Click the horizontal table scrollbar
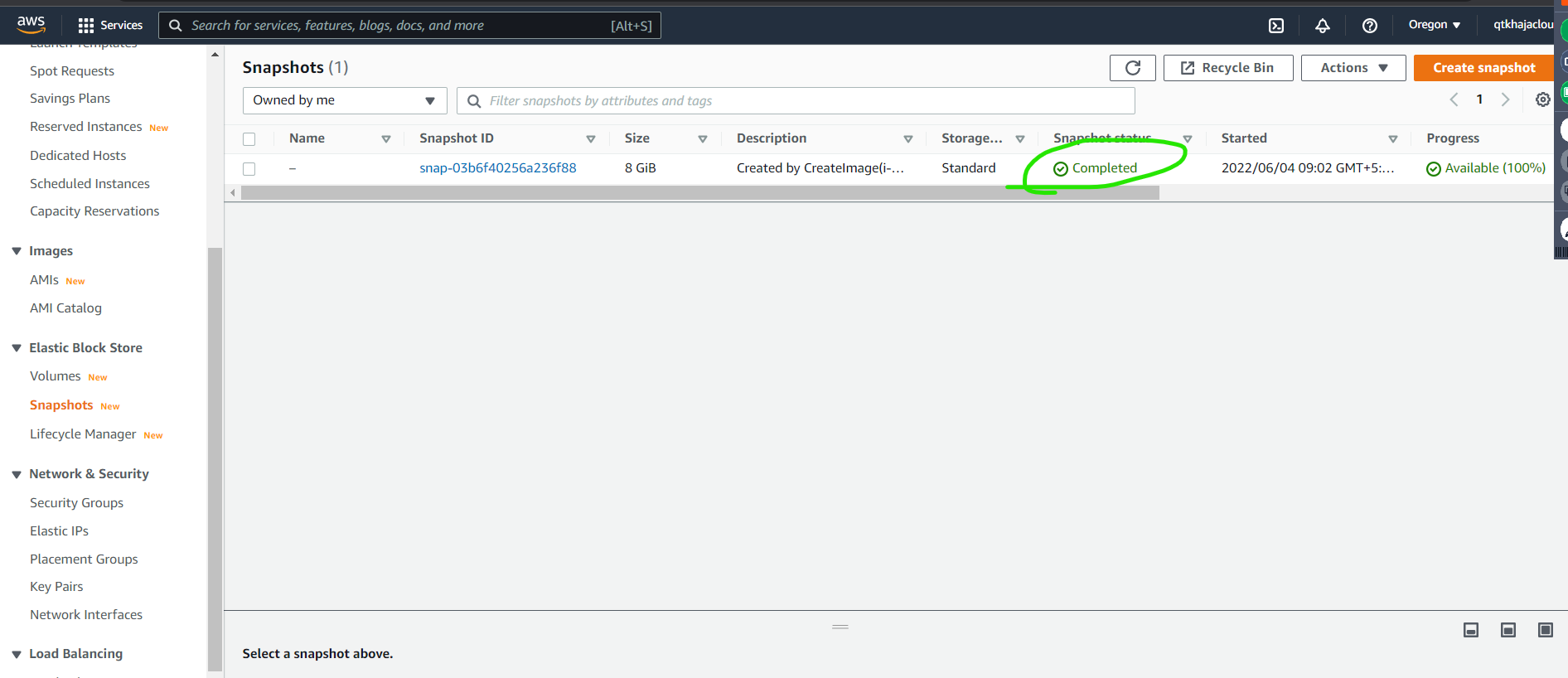 pyautogui.click(x=699, y=193)
